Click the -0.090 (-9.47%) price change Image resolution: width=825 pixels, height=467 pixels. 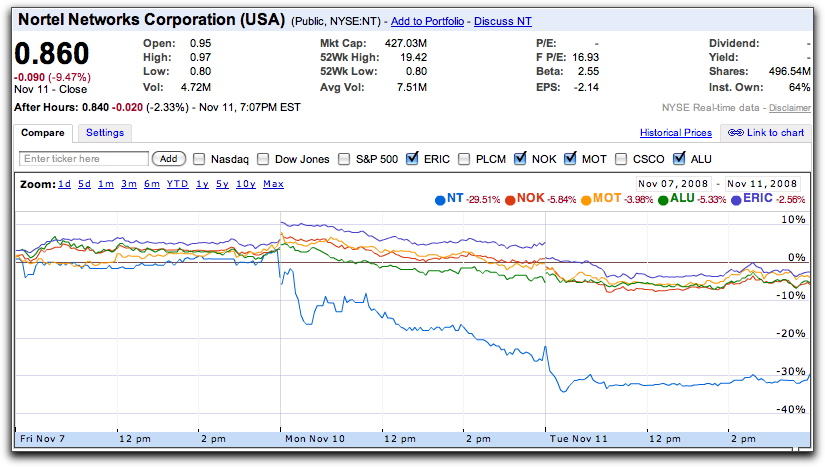pos(52,77)
